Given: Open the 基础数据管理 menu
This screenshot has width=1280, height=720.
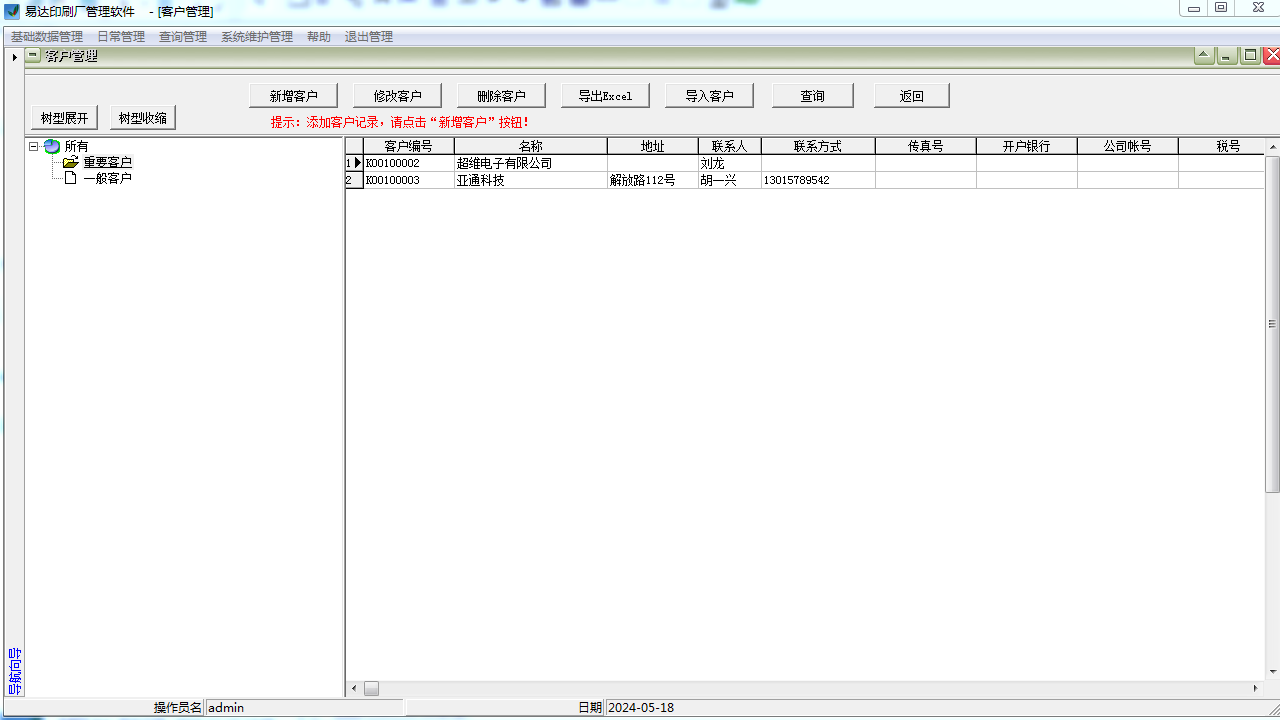Looking at the screenshot, I should [47, 37].
